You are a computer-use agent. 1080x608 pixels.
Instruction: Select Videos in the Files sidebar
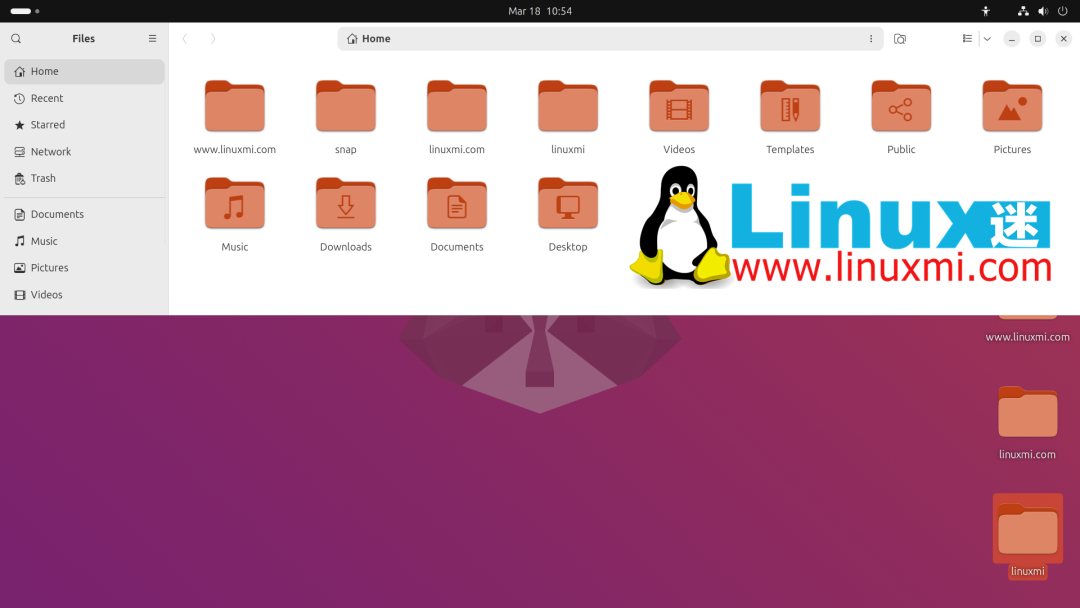point(45,294)
